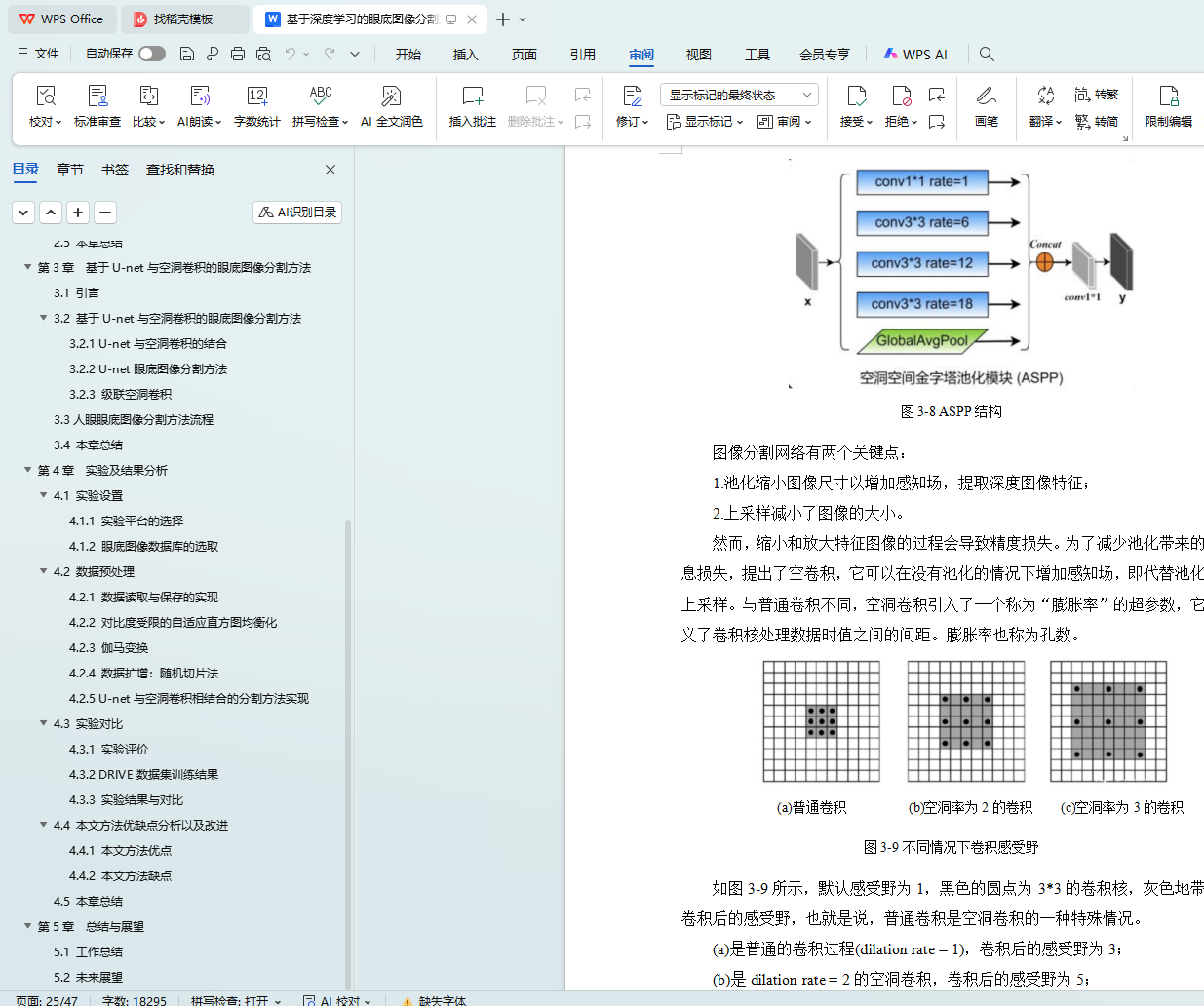Collapse section 3.2 in outline tree
The height and width of the screenshot is (1006, 1204).
(x=44, y=318)
